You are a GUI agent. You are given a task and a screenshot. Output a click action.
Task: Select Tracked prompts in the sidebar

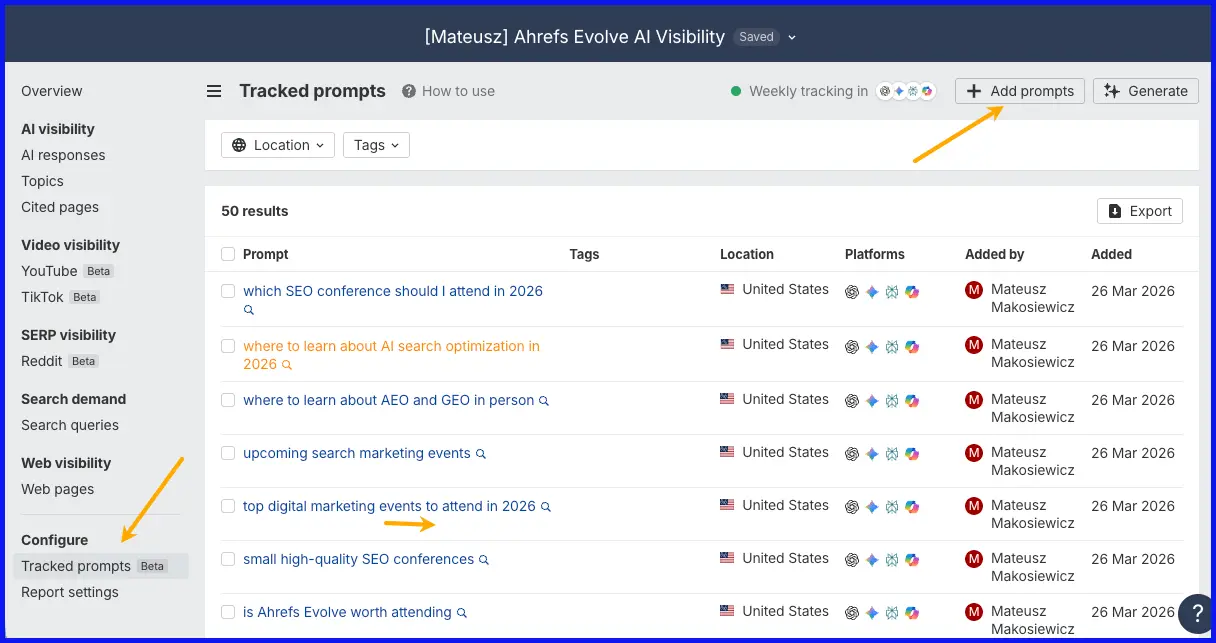click(x=100, y=566)
